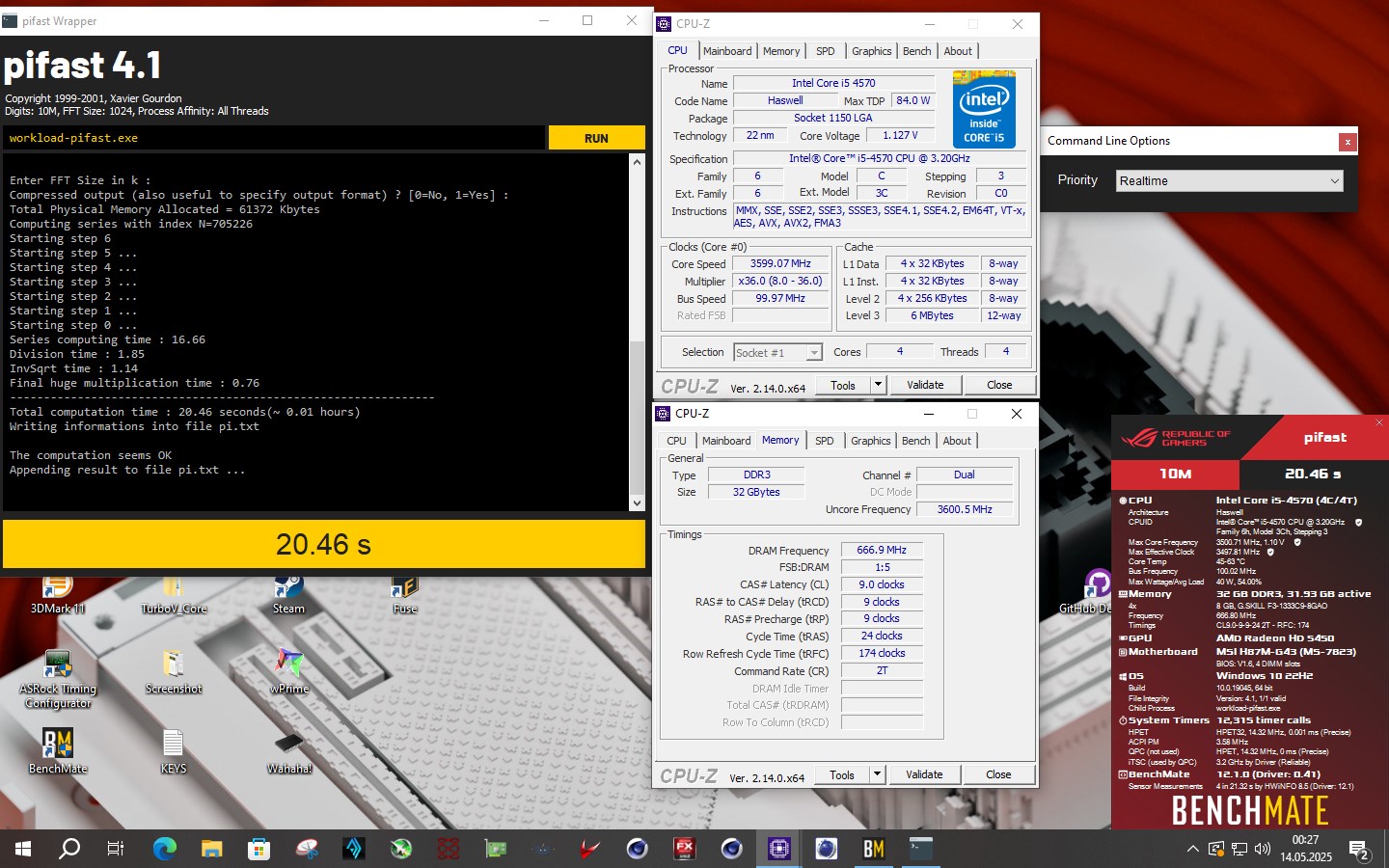Click Motherboard MSI H87M-G43 text in BenchMate
The width and height of the screenshot is (1389, 868).
click(x=1286, y=652)
